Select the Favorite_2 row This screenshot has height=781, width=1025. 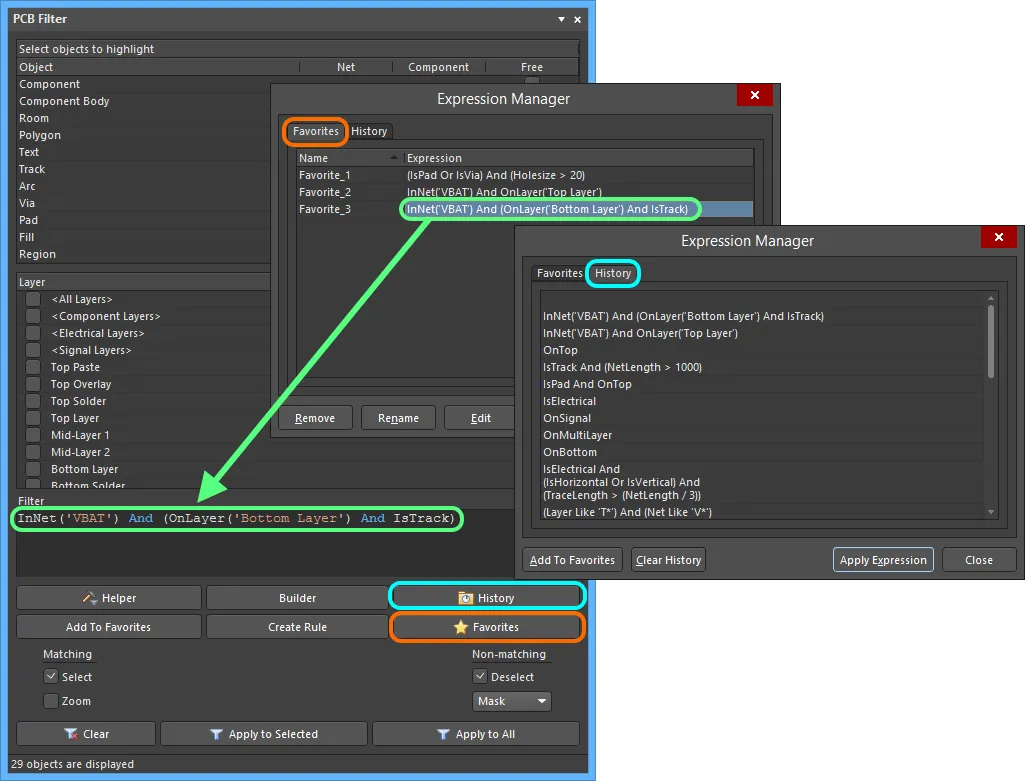point(525,192)
